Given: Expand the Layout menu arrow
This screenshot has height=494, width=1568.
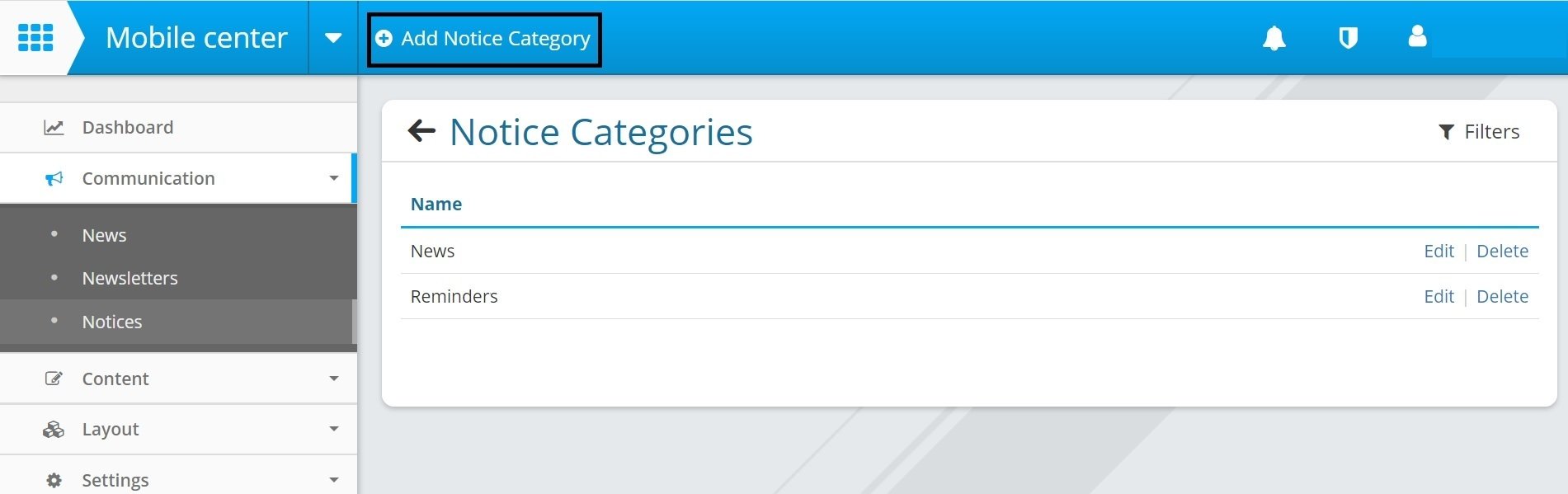Looking at the screenshot, I should click(334, 429).
